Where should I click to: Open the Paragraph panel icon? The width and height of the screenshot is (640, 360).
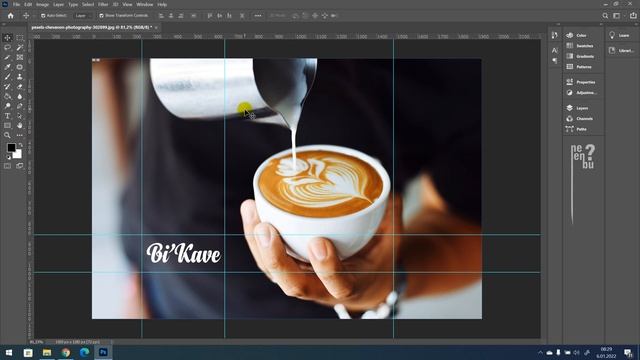pyautogui.click(x=554, y=60)
